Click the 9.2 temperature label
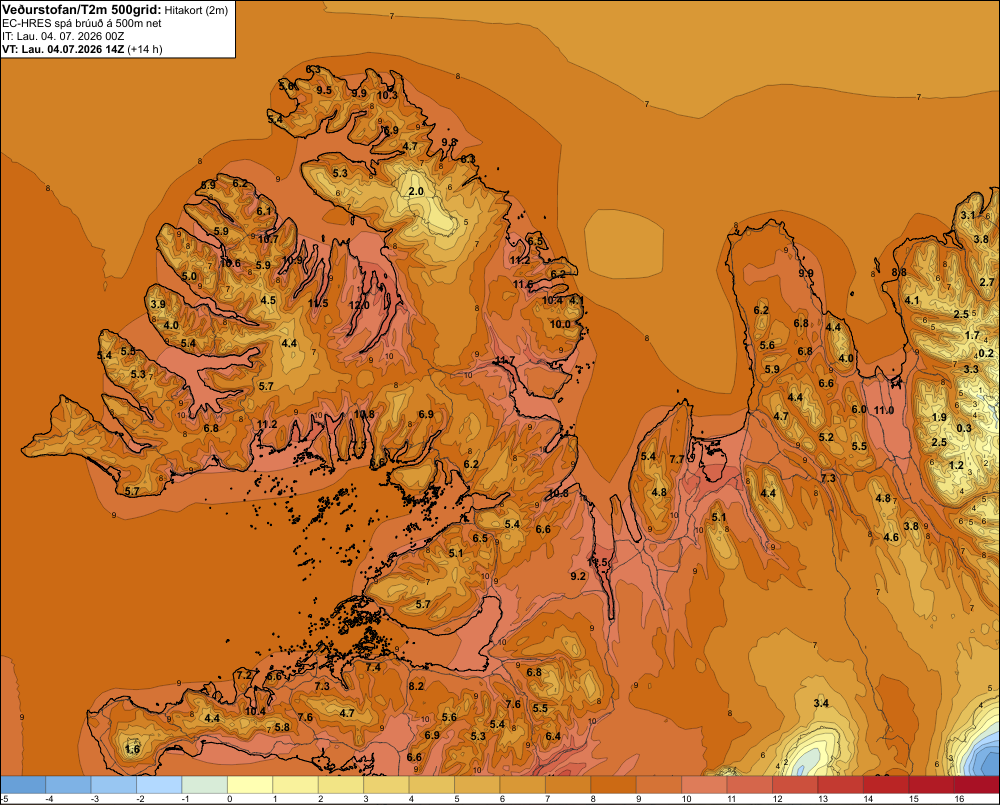Screen dimensions: 1000x805 578,576
